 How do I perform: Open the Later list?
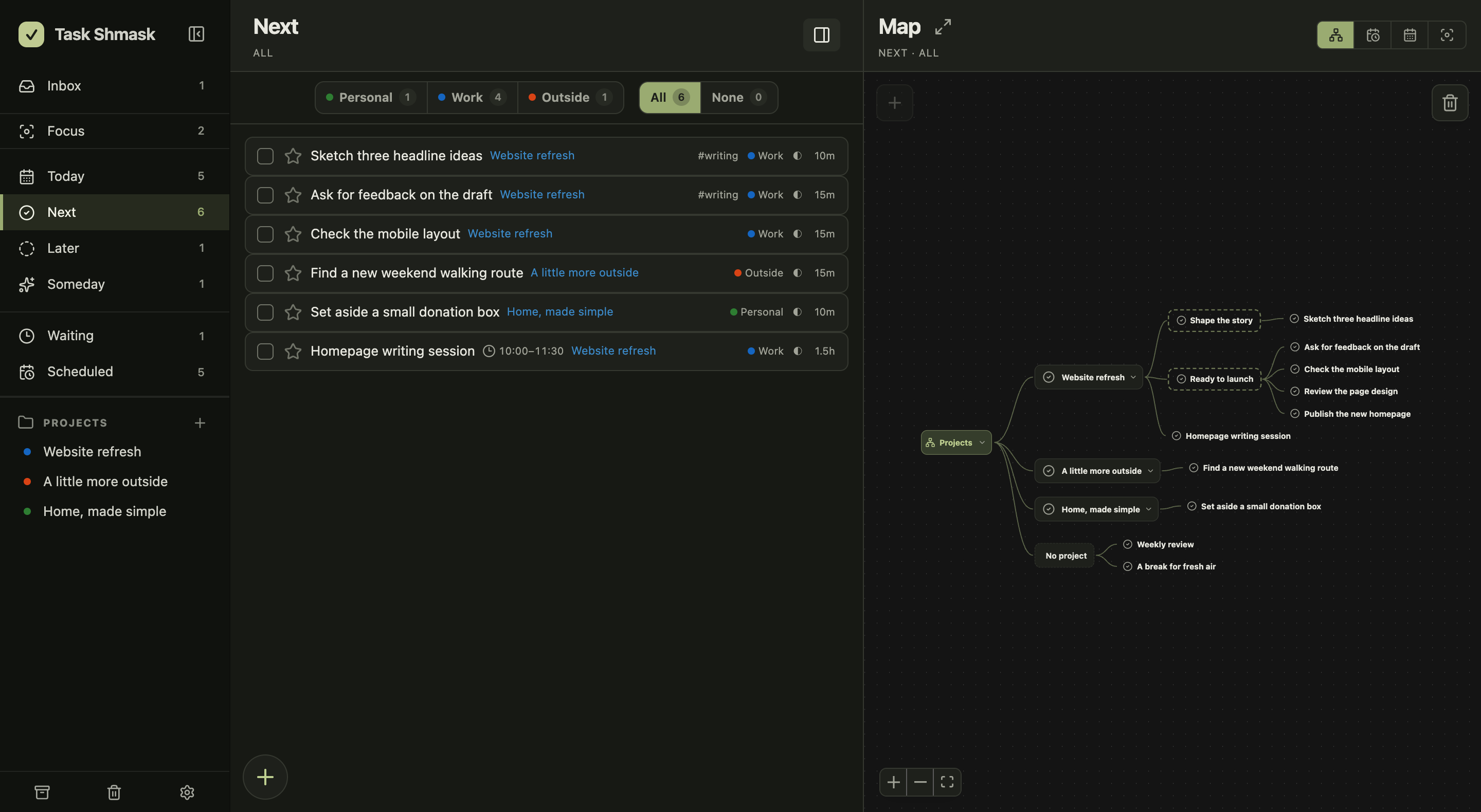click(114, 248)
